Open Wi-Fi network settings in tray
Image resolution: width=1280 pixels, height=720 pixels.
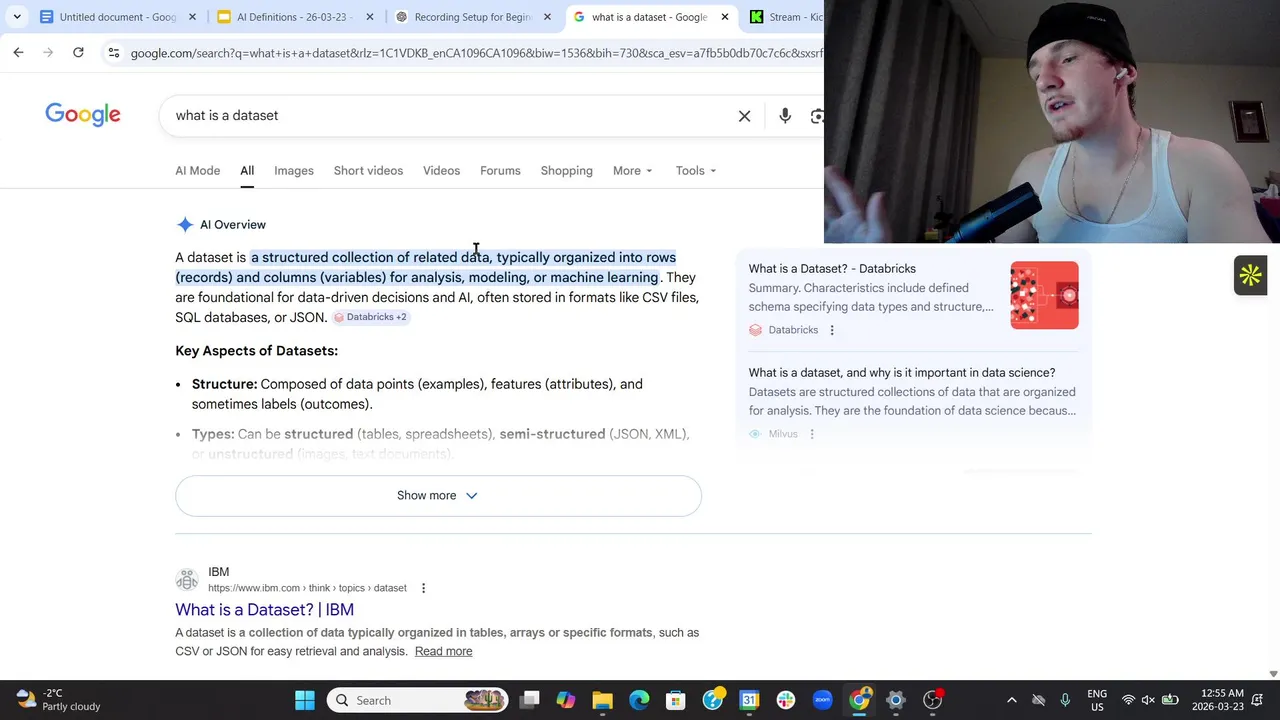pos(1128,700)
